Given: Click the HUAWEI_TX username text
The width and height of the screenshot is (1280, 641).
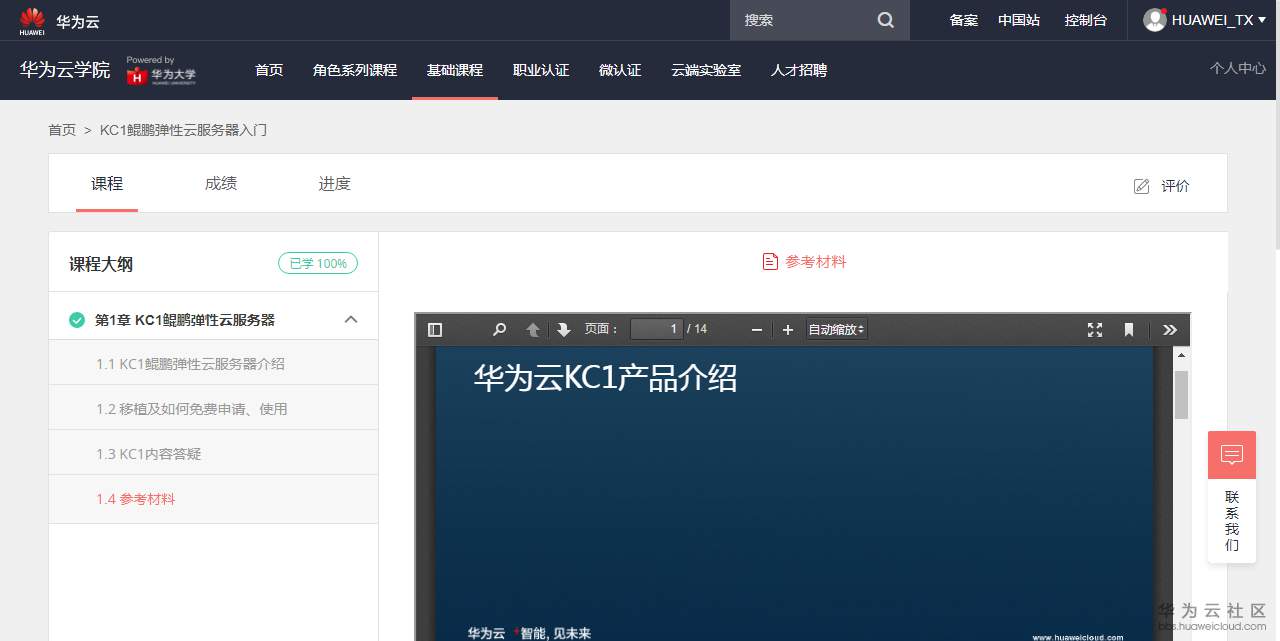Looking at the screenshot, I should tap(1213, 20).
